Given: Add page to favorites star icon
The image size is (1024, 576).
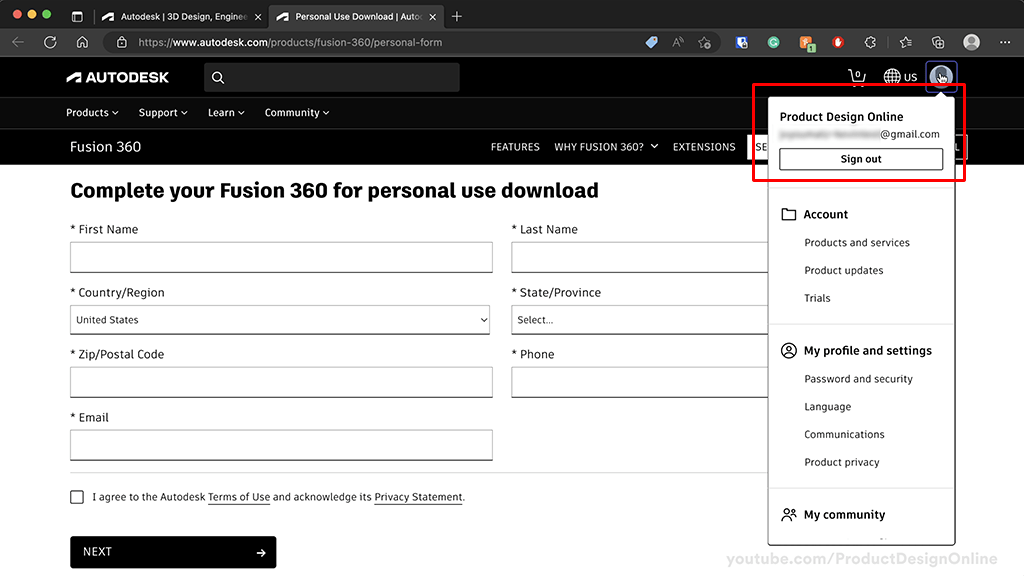Looking at the screenshot, I should coord(704,42).
